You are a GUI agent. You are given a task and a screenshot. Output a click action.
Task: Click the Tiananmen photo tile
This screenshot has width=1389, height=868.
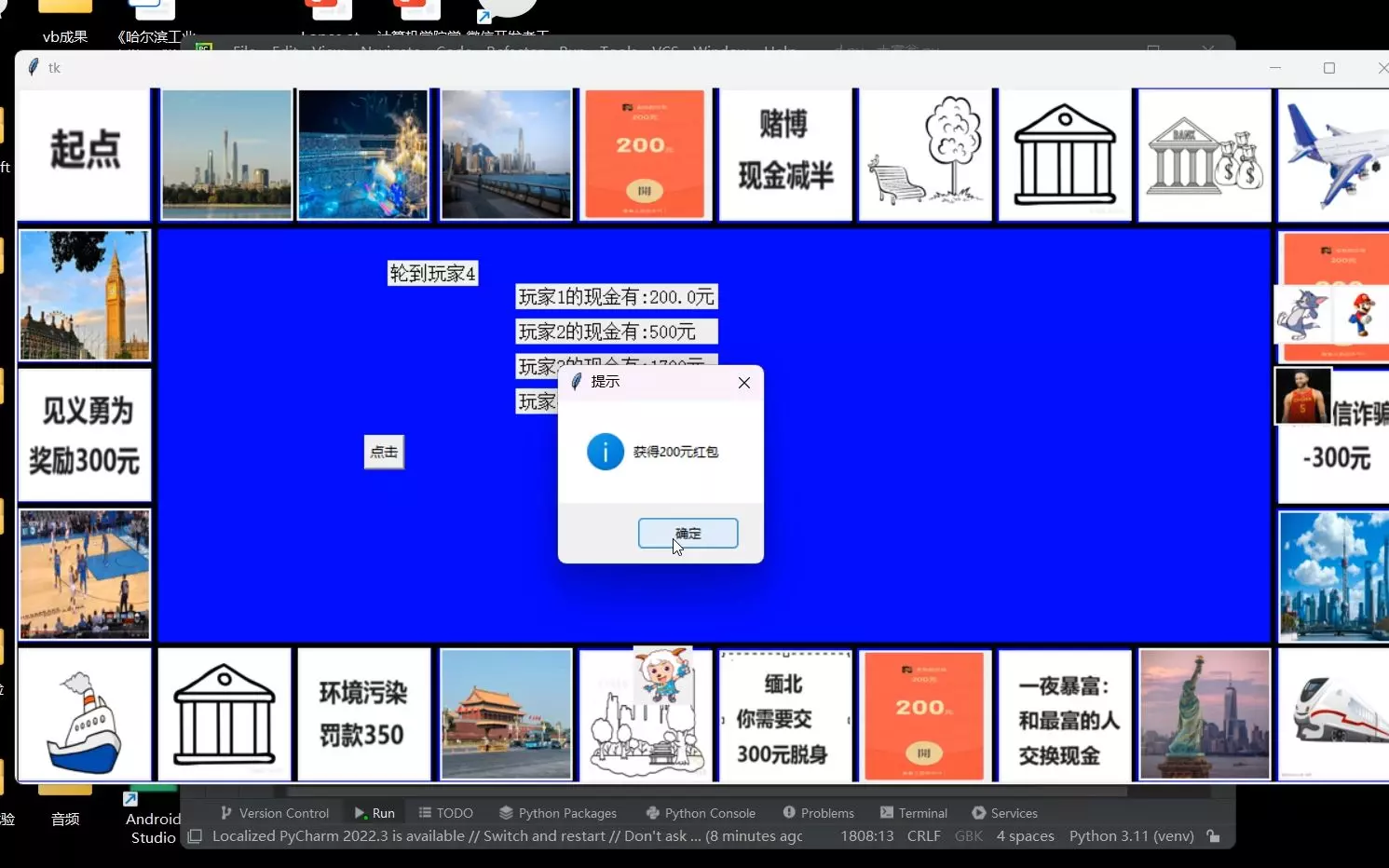[506, 714]
